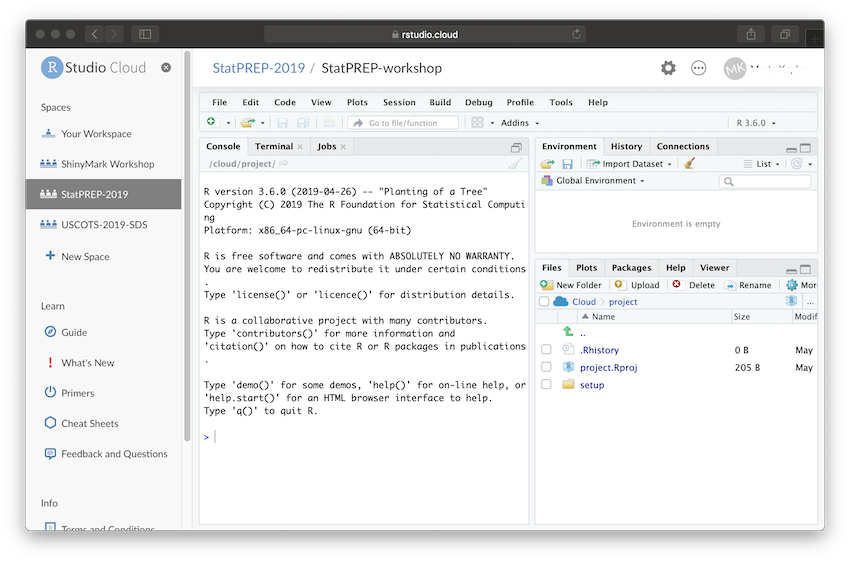Viewport: 850px width, 562px height.
Task: Go up one directory with the green arrow
Action: click(x=568, y=331)
